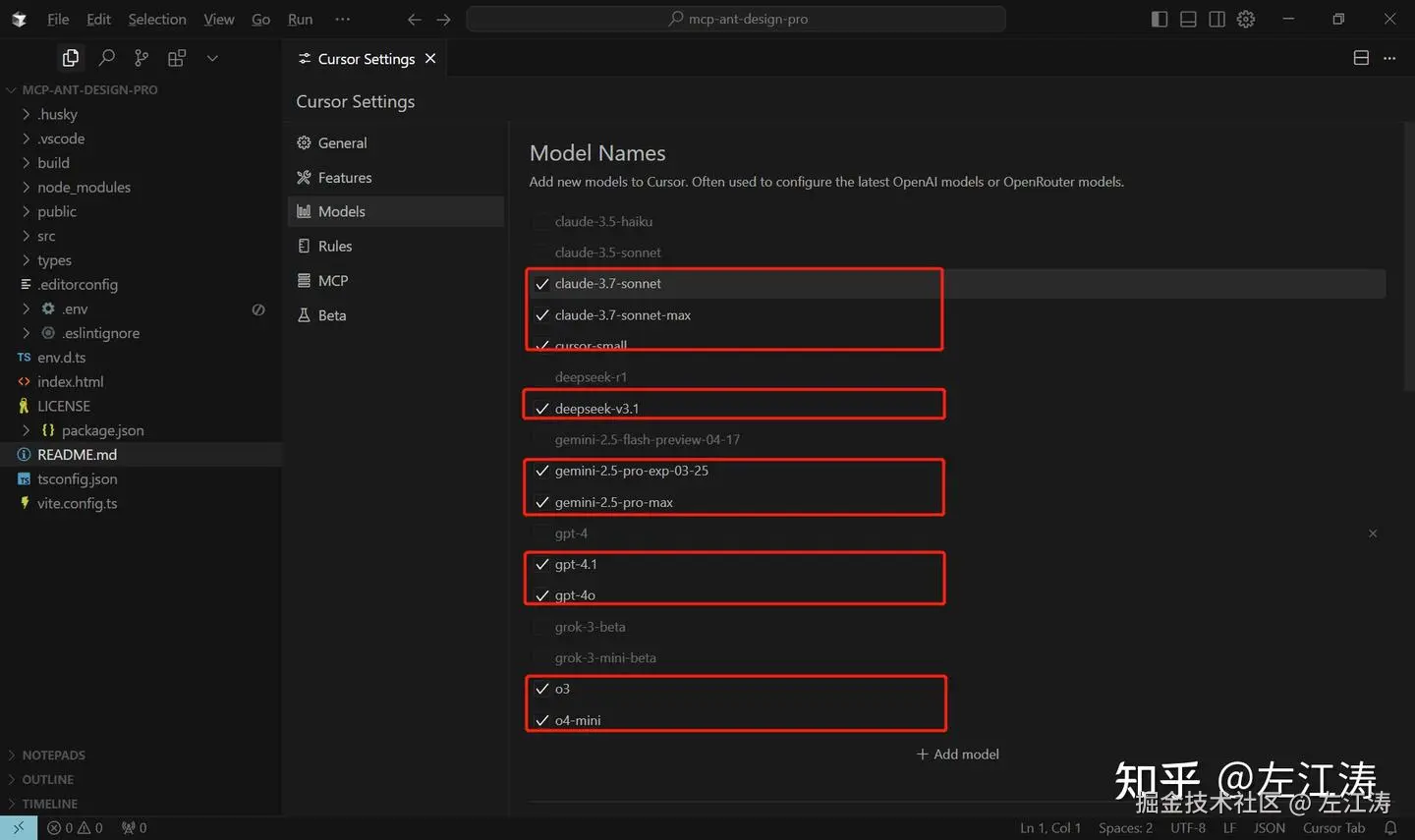The width and height of the screenshot is (1415, 840).
Task: Switch to the MCP settings section
Action: (x=333, y=281)
